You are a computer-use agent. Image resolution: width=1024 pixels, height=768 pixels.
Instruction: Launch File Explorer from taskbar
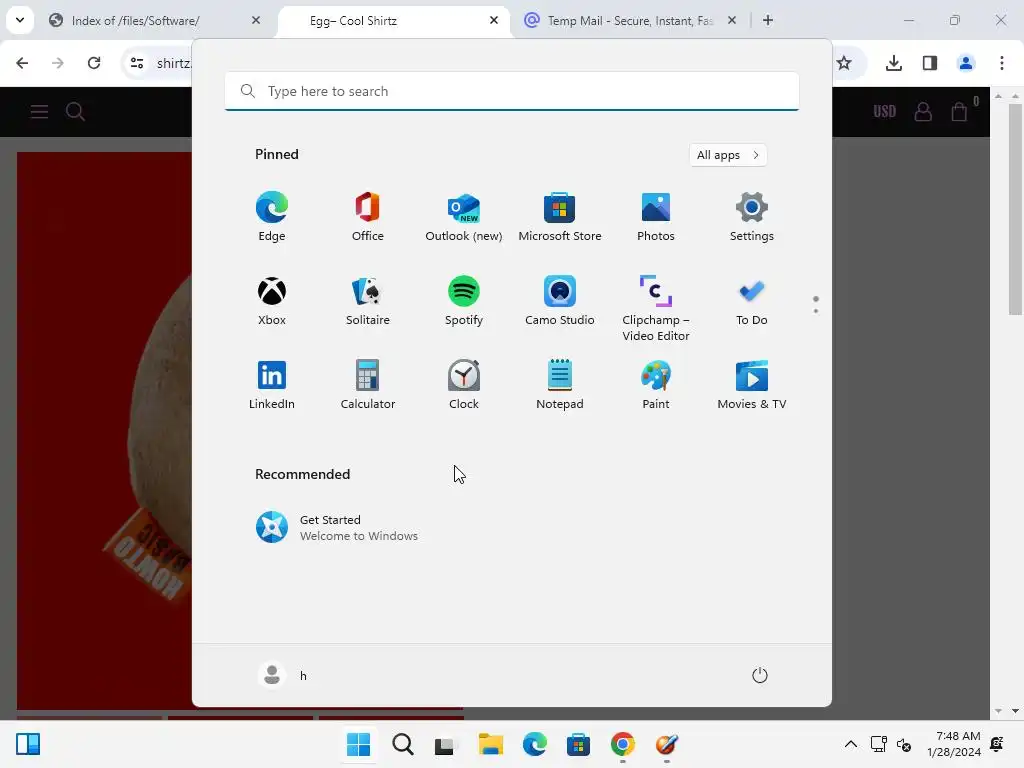tap(490, 744)
